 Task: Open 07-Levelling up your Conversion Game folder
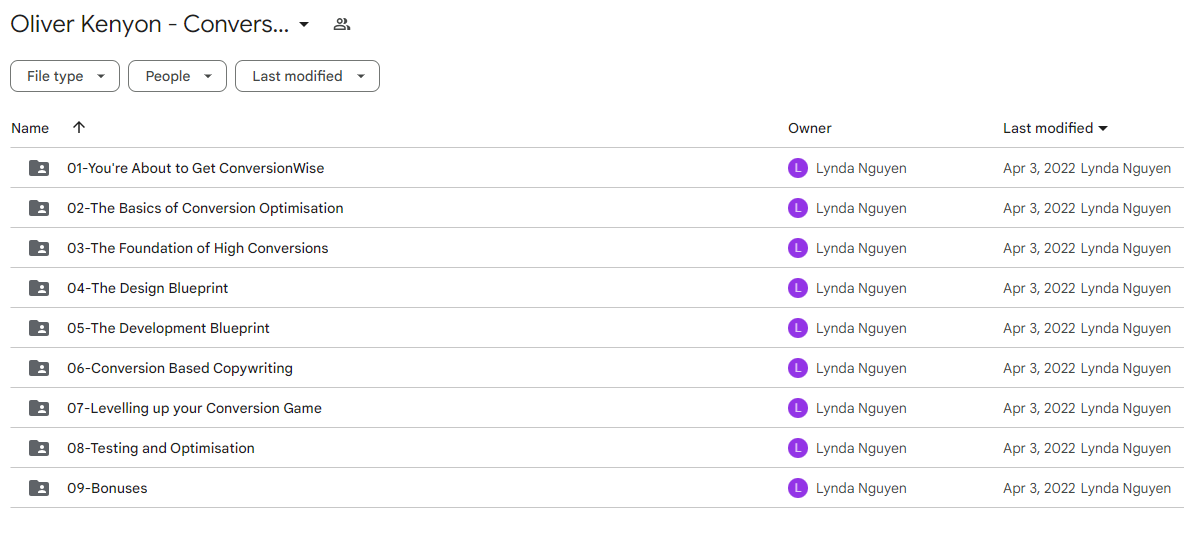point(194,408)
